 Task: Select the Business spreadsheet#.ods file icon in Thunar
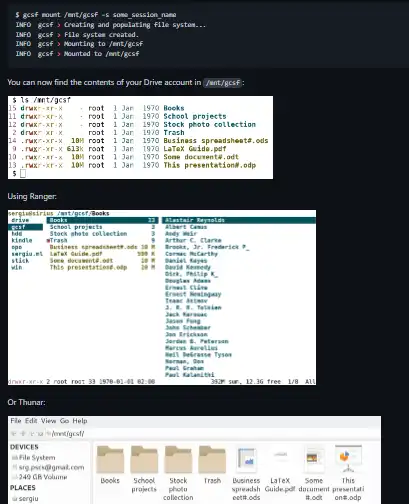point(246,460)
